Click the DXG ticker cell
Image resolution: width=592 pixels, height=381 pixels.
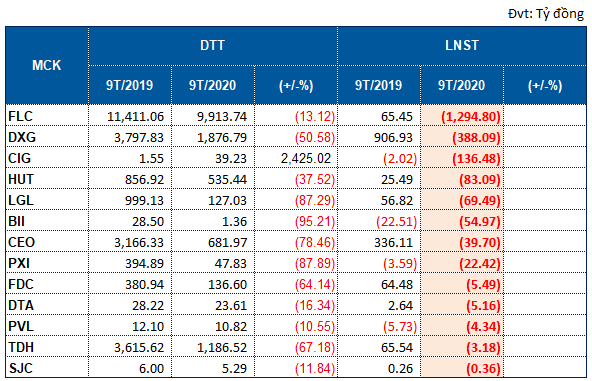[47, 137]
